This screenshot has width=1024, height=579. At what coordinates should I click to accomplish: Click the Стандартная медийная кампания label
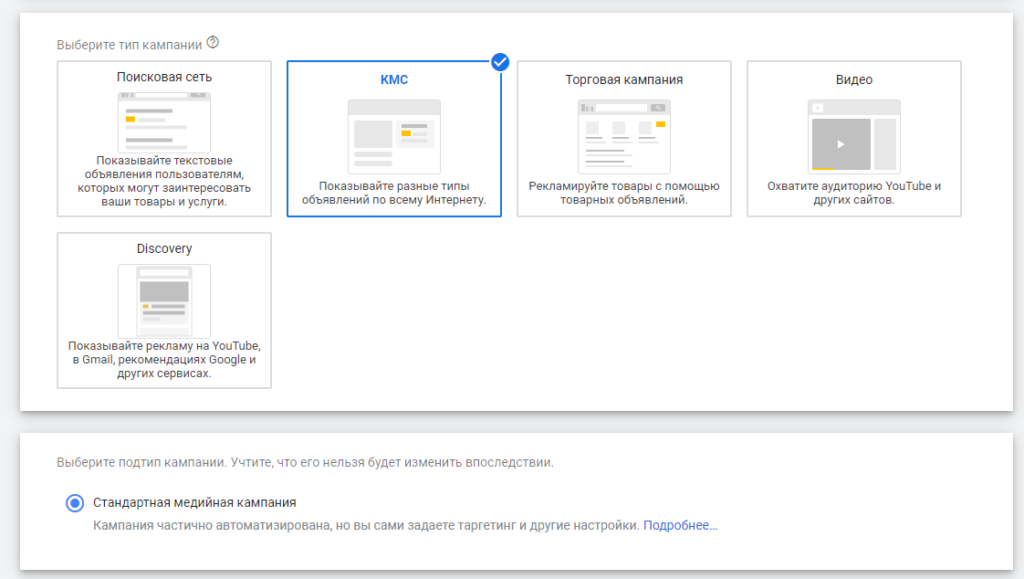pos(194,503)
